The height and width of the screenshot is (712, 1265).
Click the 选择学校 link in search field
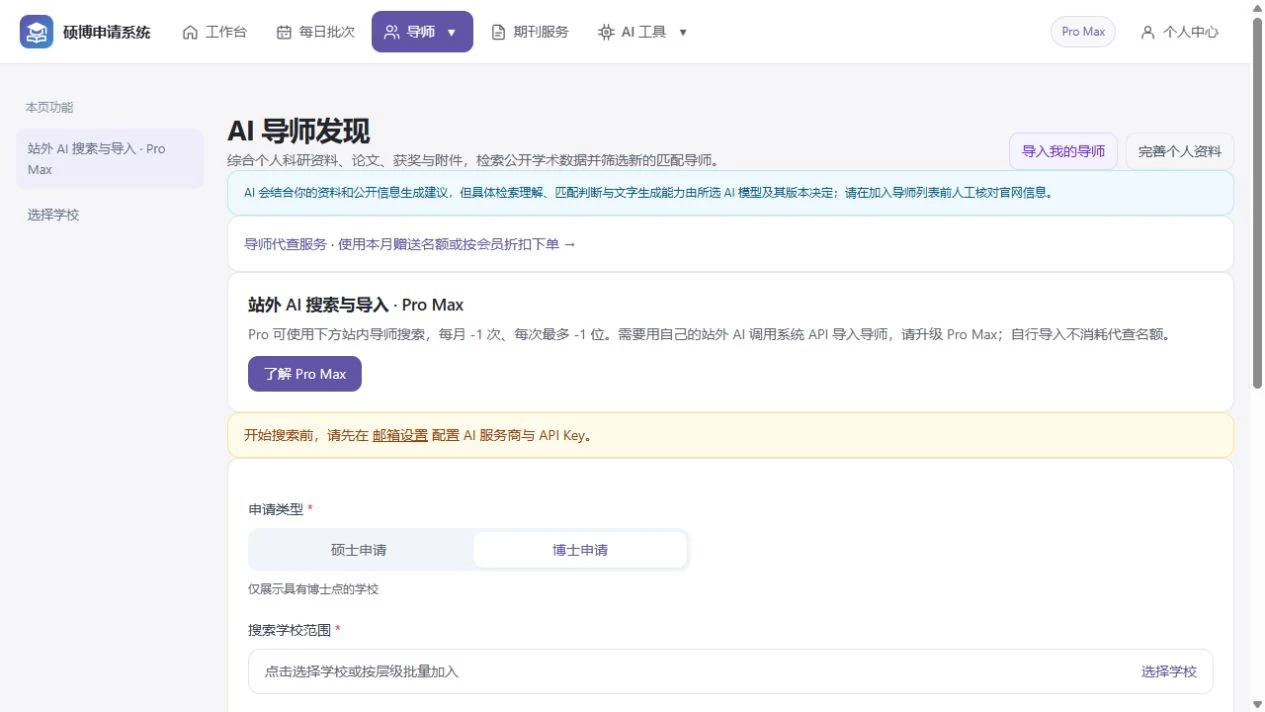pyautogui.click(x=1169, y=672)
